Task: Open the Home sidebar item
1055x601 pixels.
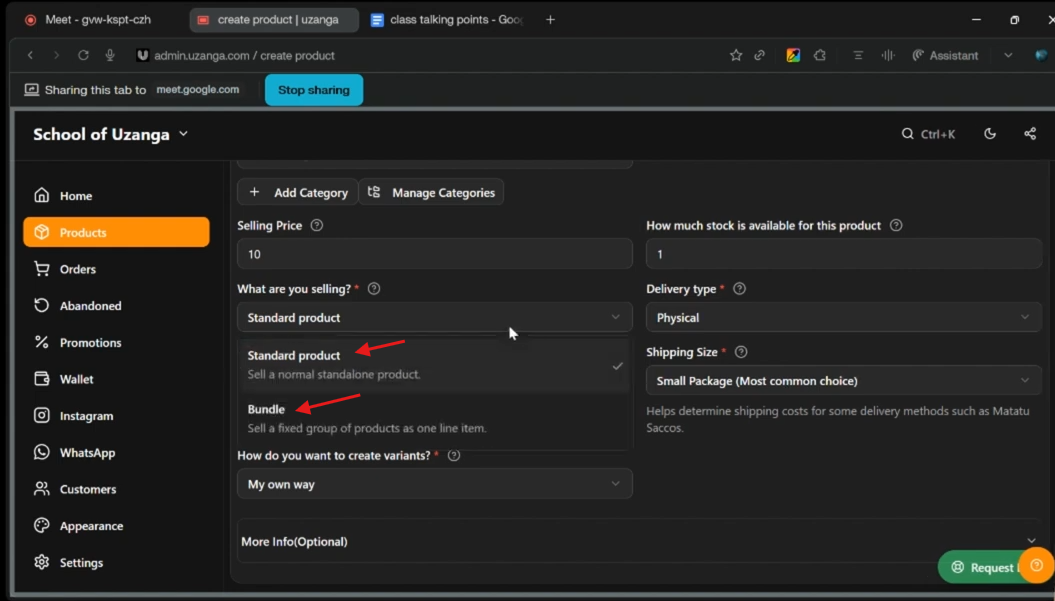Action: click(116, 196)
